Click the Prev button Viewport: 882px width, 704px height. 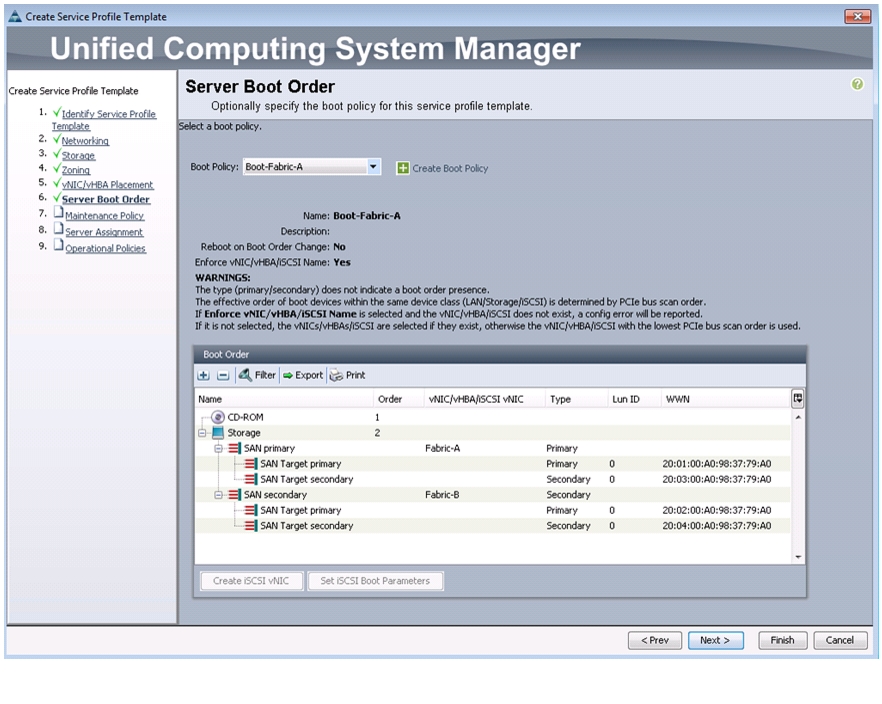pyautogui.click(x=655, y=640)
